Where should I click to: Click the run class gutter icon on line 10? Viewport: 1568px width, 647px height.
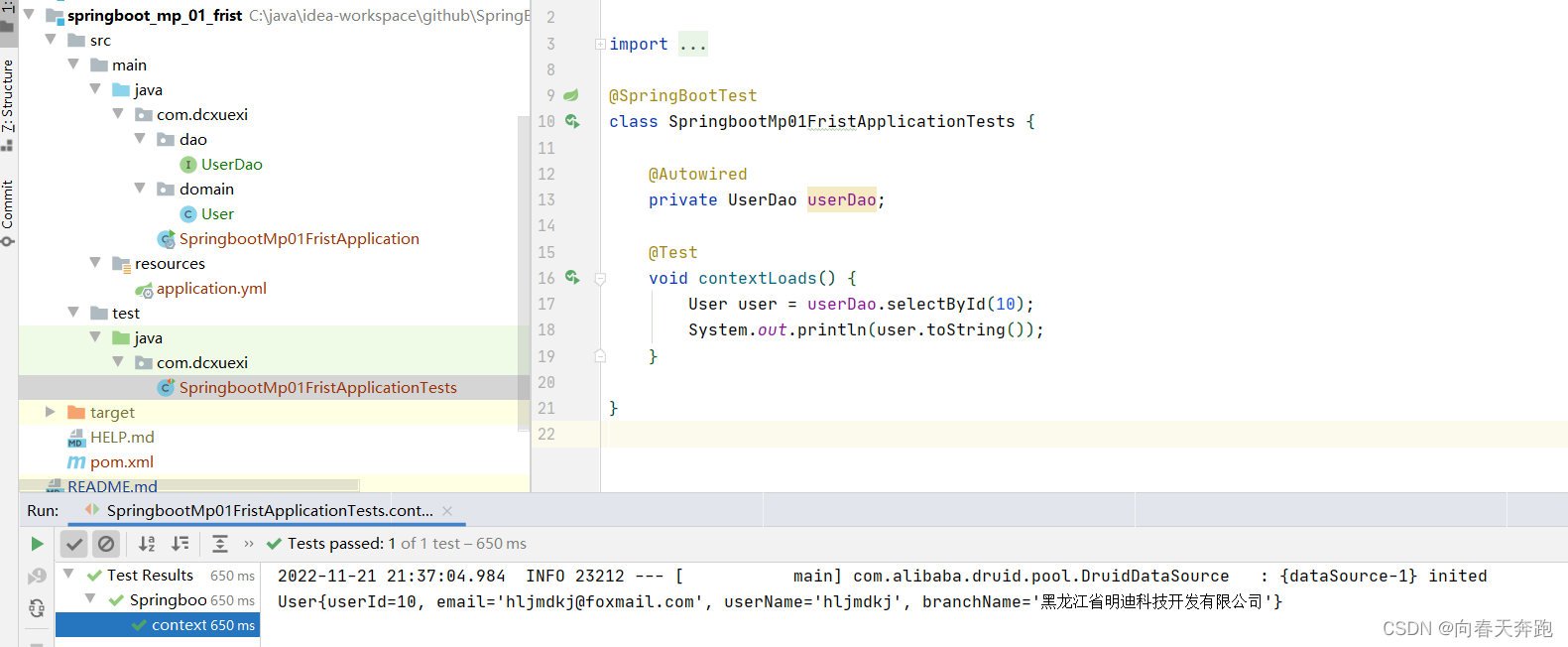tap(572, 121)
